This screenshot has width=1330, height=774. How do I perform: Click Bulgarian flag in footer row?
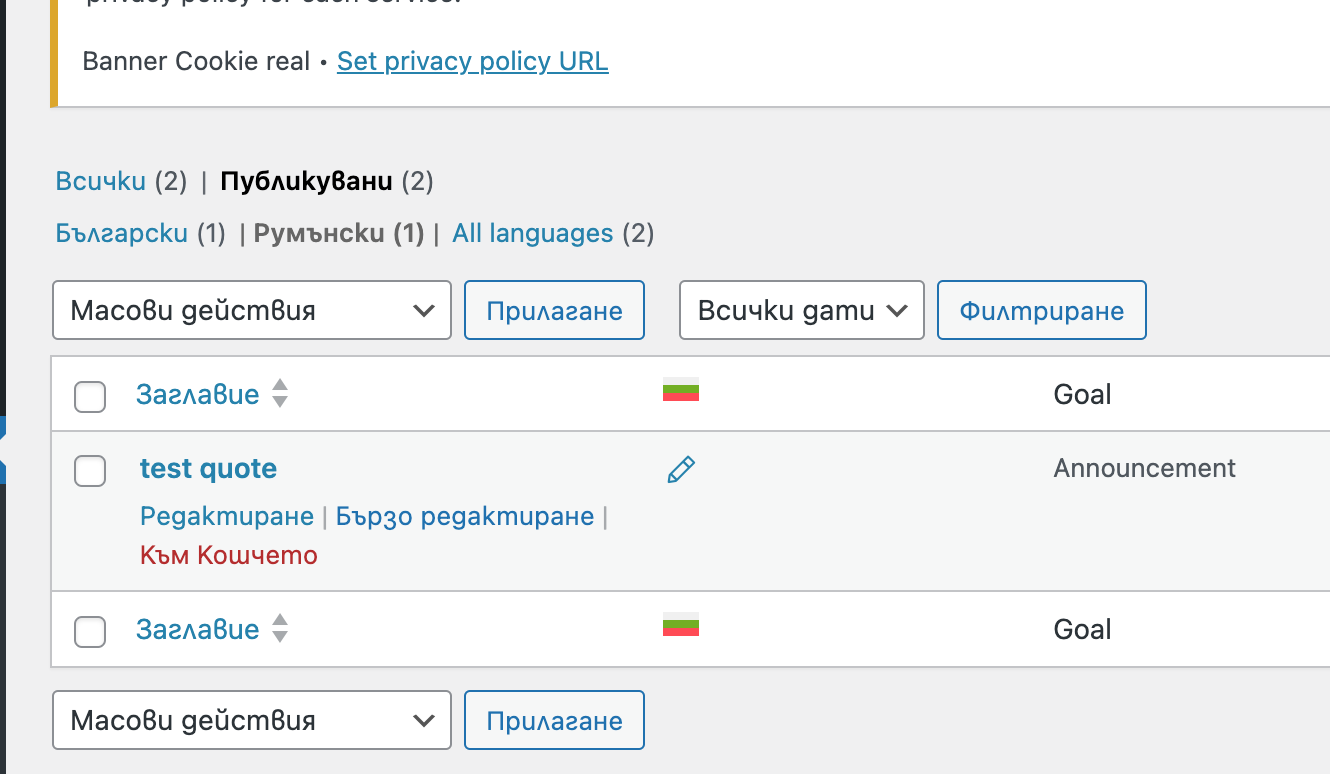(681, 625)
